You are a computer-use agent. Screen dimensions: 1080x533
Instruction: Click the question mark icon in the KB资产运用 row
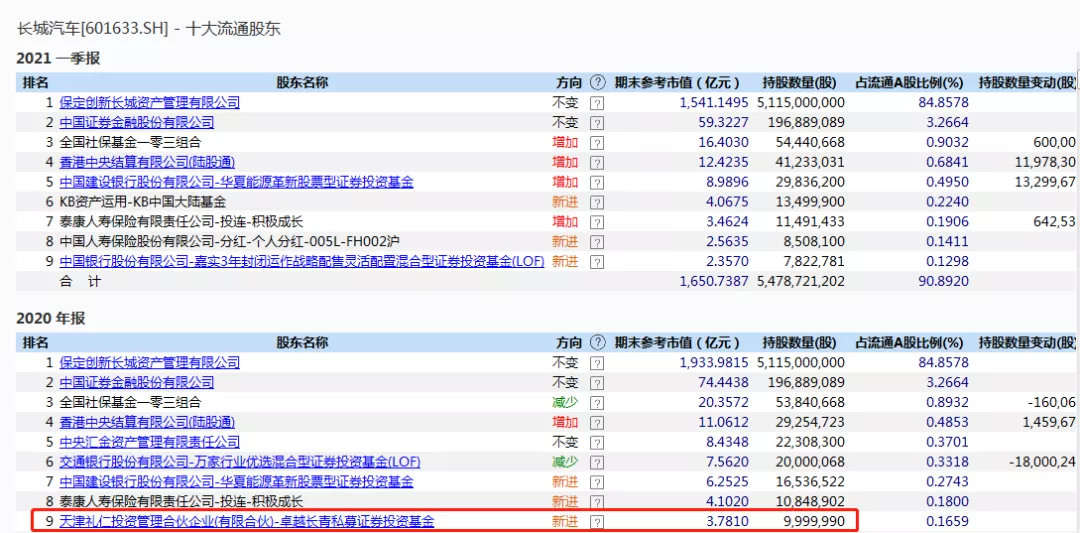pyautogui.click(x=597, y=202)
